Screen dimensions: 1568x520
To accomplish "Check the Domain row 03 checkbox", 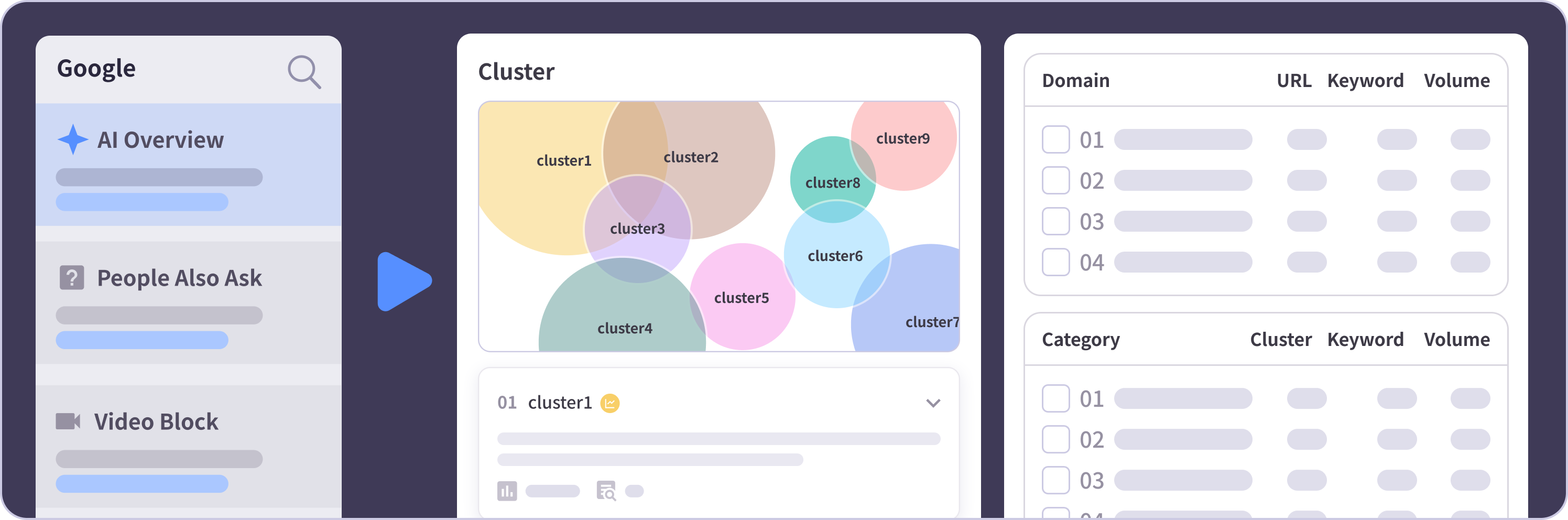I will (1055, 221).
